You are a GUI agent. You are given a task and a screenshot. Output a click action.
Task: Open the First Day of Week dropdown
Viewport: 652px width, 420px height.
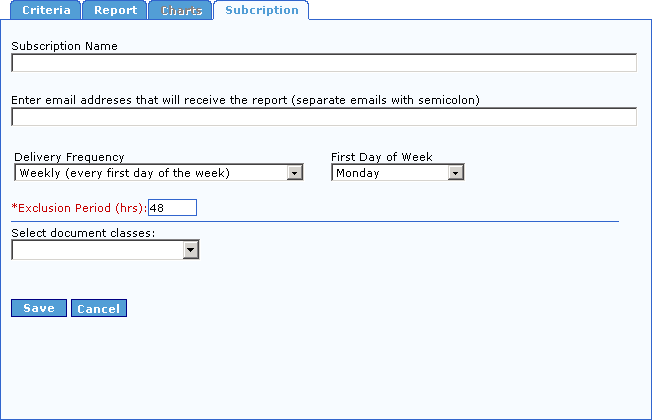[391, 173]
